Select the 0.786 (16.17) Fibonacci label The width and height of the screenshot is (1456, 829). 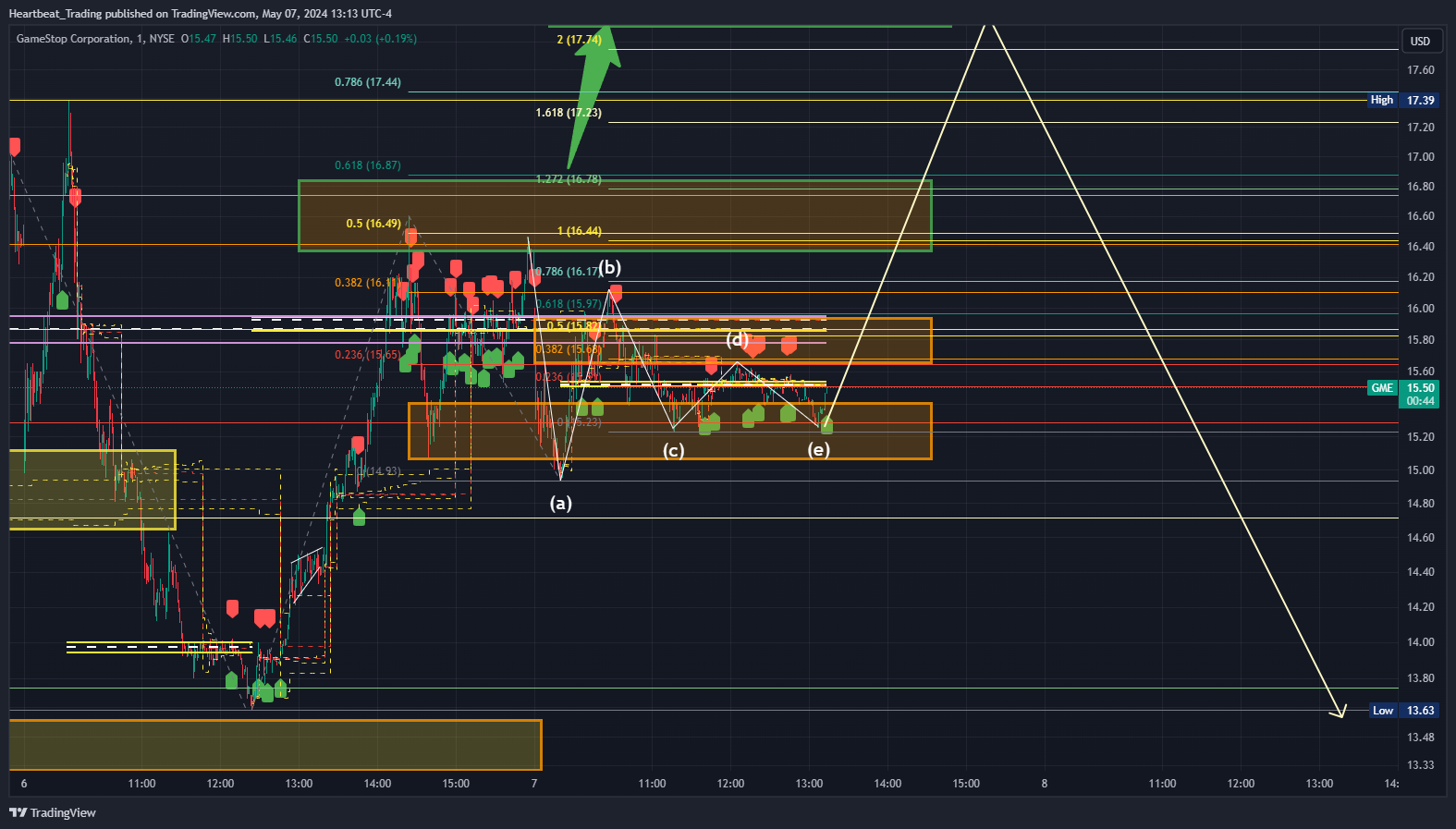click(x=569, y=272)
